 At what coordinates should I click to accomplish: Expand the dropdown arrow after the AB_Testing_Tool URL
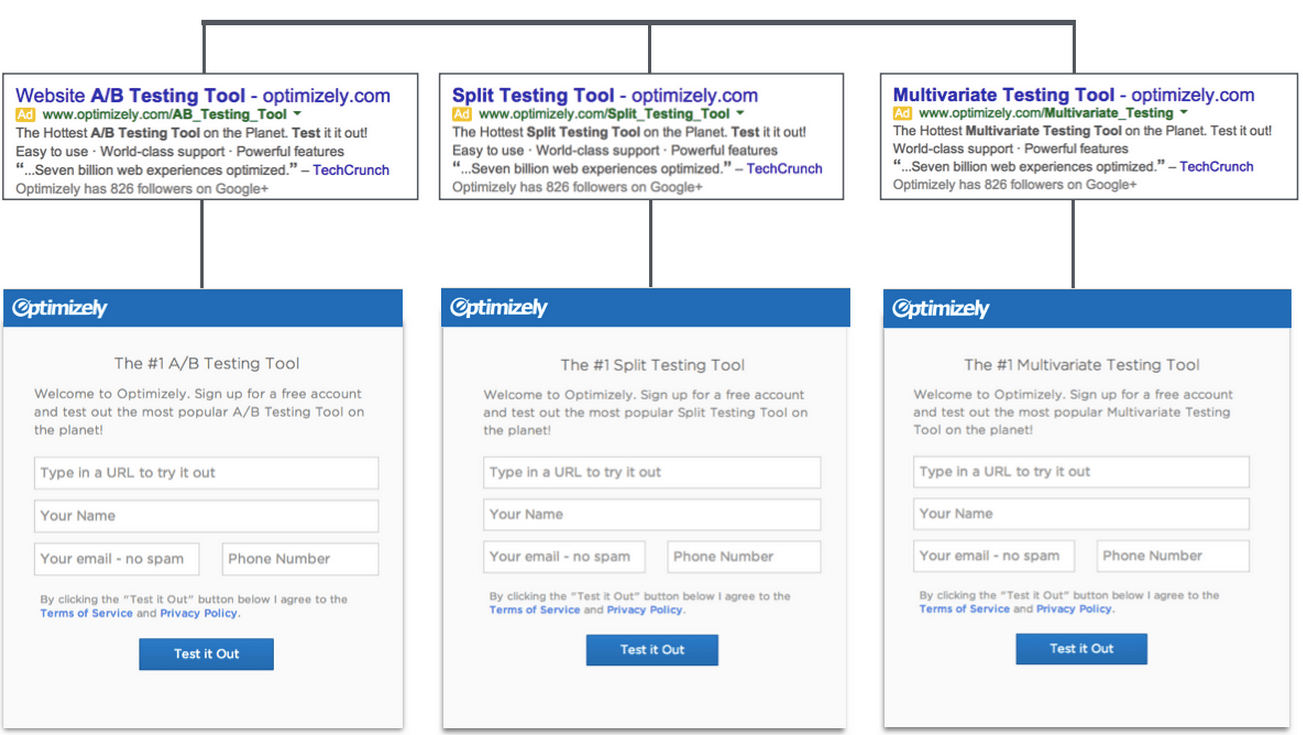click(297, 114)
